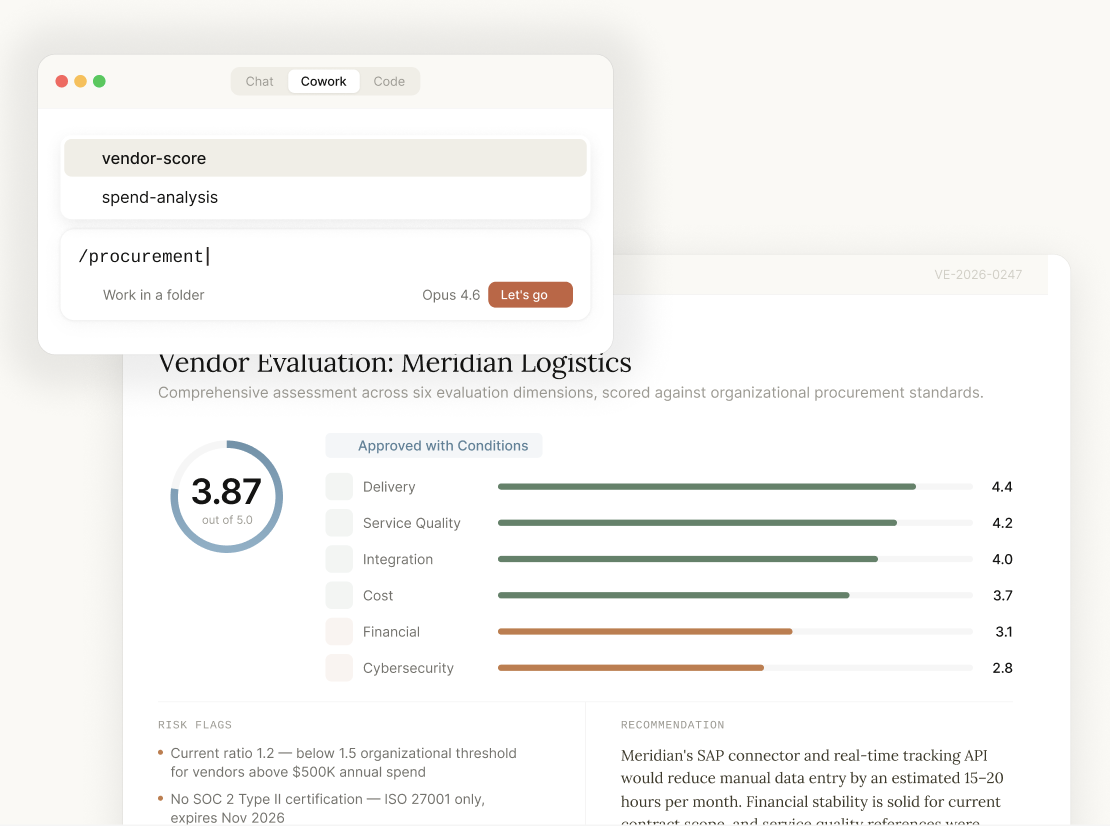Click the icon tile beside Integration
The height and width of the screenshot is (826, 1110).
tap(339, 559)
